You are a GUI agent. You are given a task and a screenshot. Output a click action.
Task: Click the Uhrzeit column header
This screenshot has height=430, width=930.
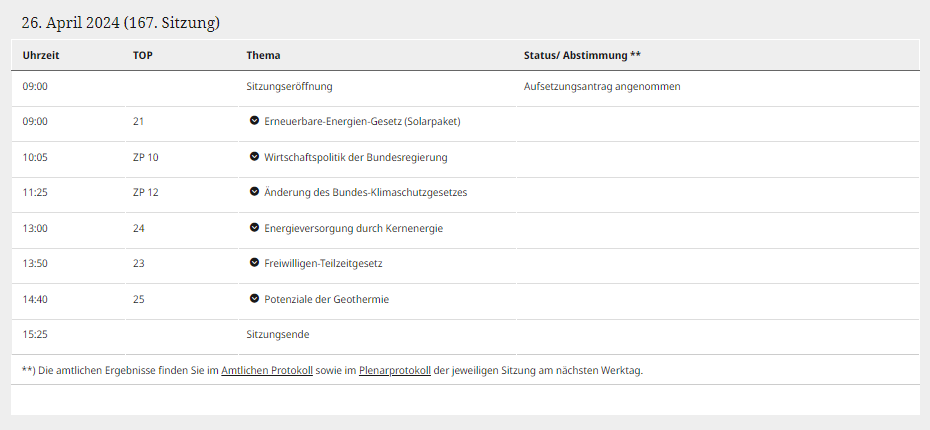coord(41,55)
